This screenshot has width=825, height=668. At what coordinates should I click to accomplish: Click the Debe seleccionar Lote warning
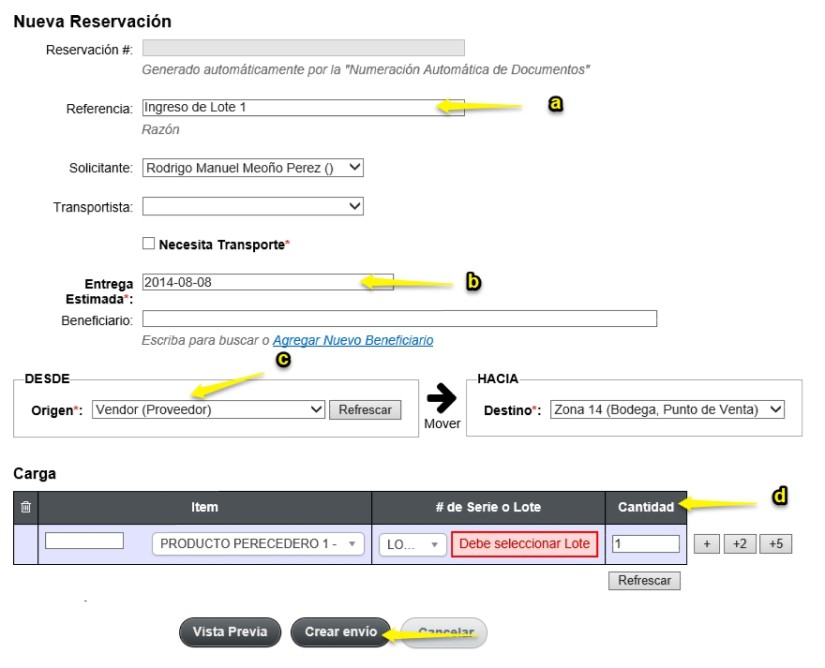(524, 544)
